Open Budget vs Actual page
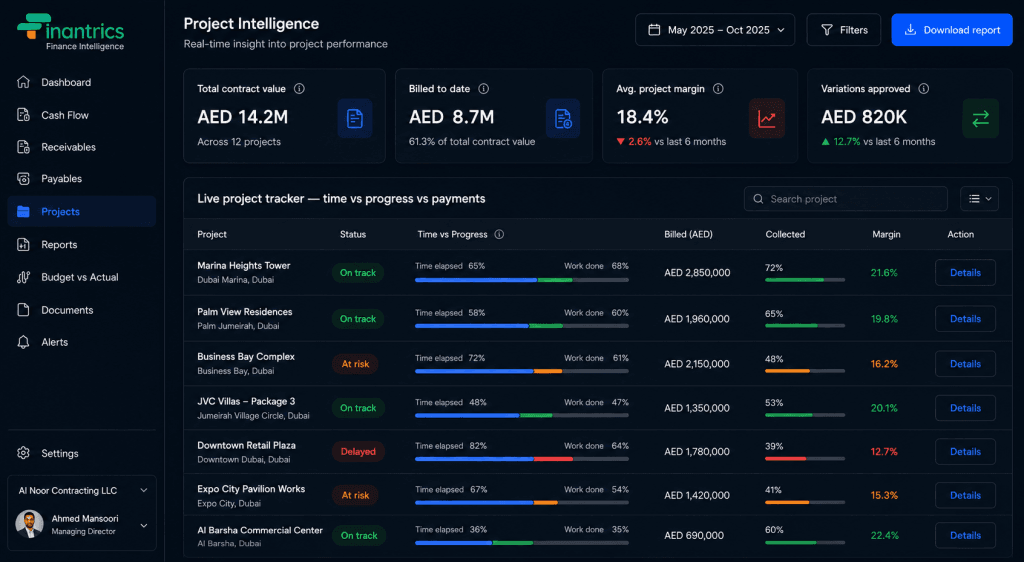 pyautogui.click(x=82, y=277)
